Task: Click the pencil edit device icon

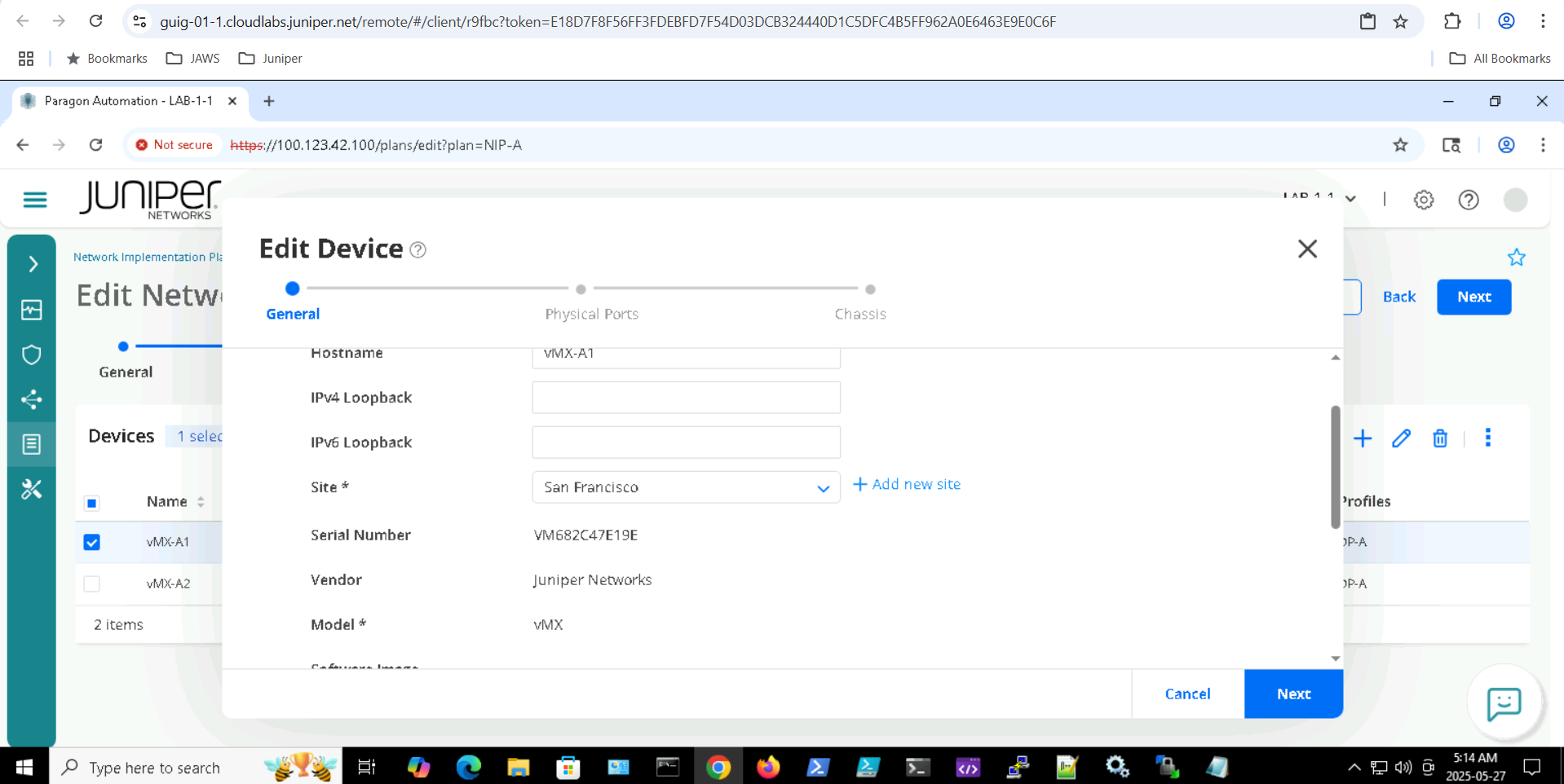Action: point(1401,438)
